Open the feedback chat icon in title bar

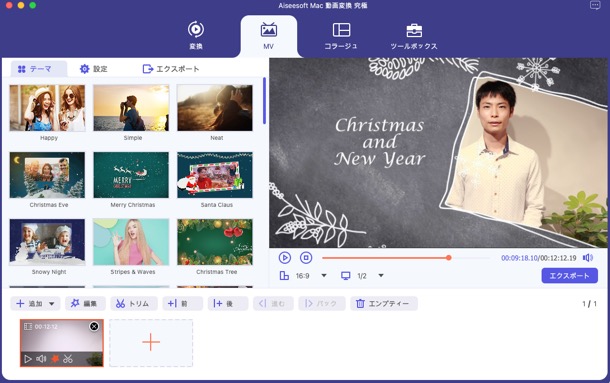point(595,5)
